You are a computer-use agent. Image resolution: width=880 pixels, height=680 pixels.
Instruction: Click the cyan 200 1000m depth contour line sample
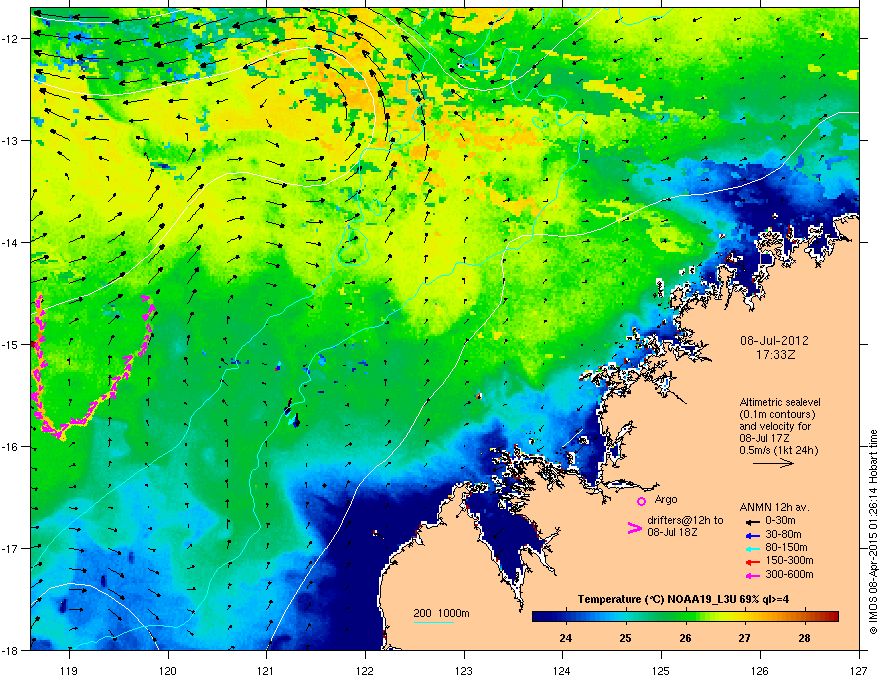(x=433, y=622)
